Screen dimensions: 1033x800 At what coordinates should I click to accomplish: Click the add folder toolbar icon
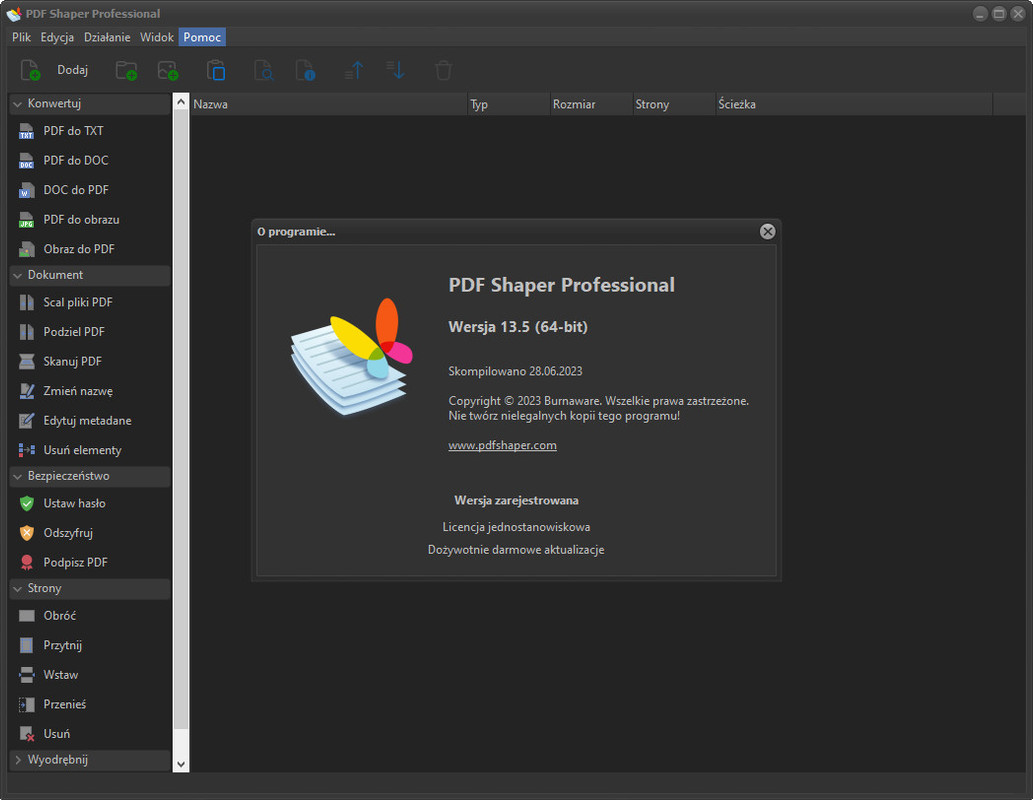point(126,70)
